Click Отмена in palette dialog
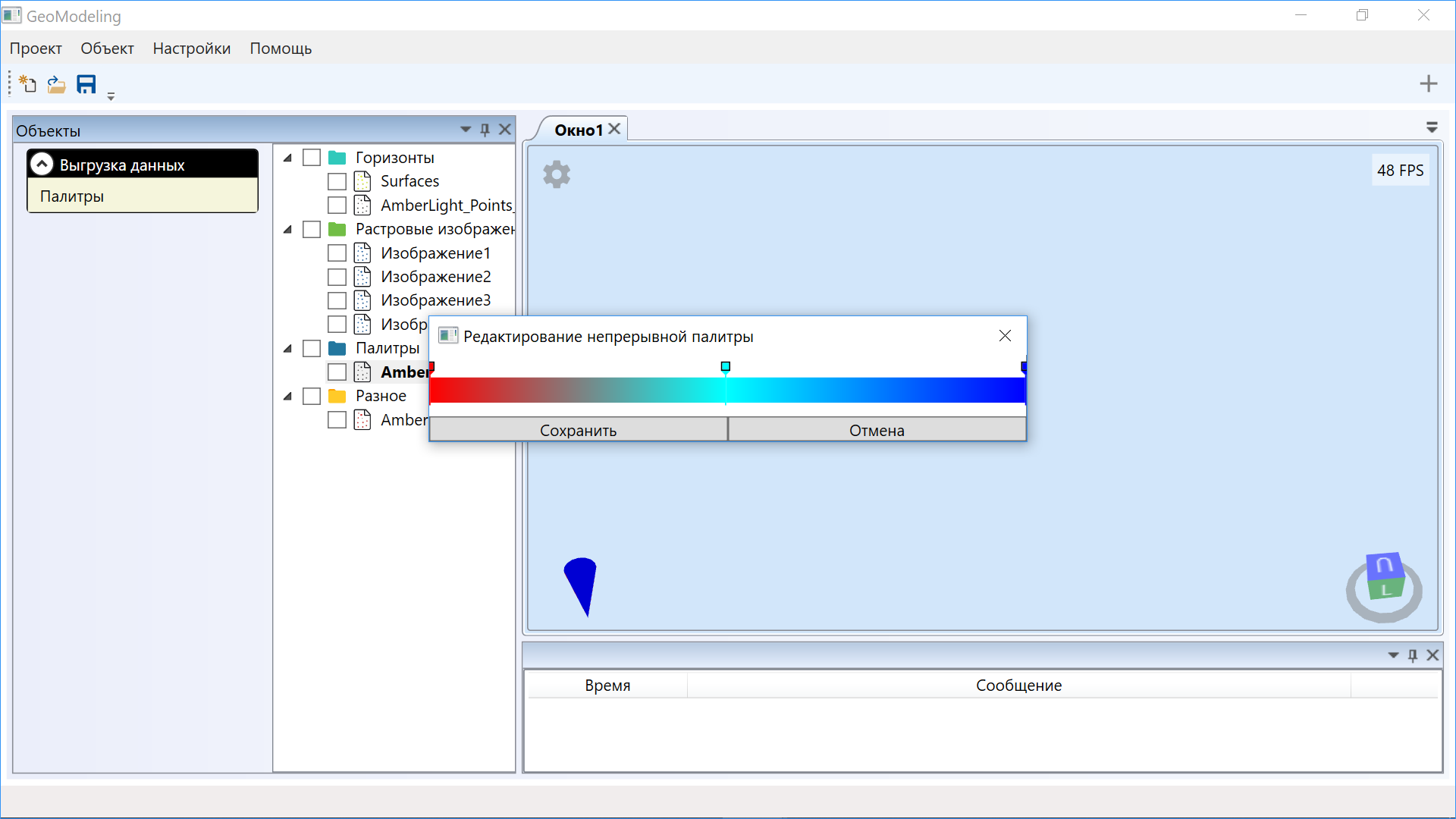This screenshot has width=1456, height=819. pos(877,430)
